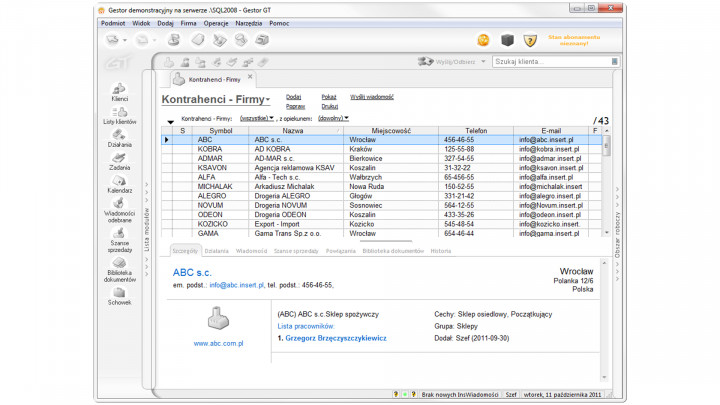Open the Zadania module icon
The height and width of the screenshot is (405, 720).
click(x=120, y=160)
